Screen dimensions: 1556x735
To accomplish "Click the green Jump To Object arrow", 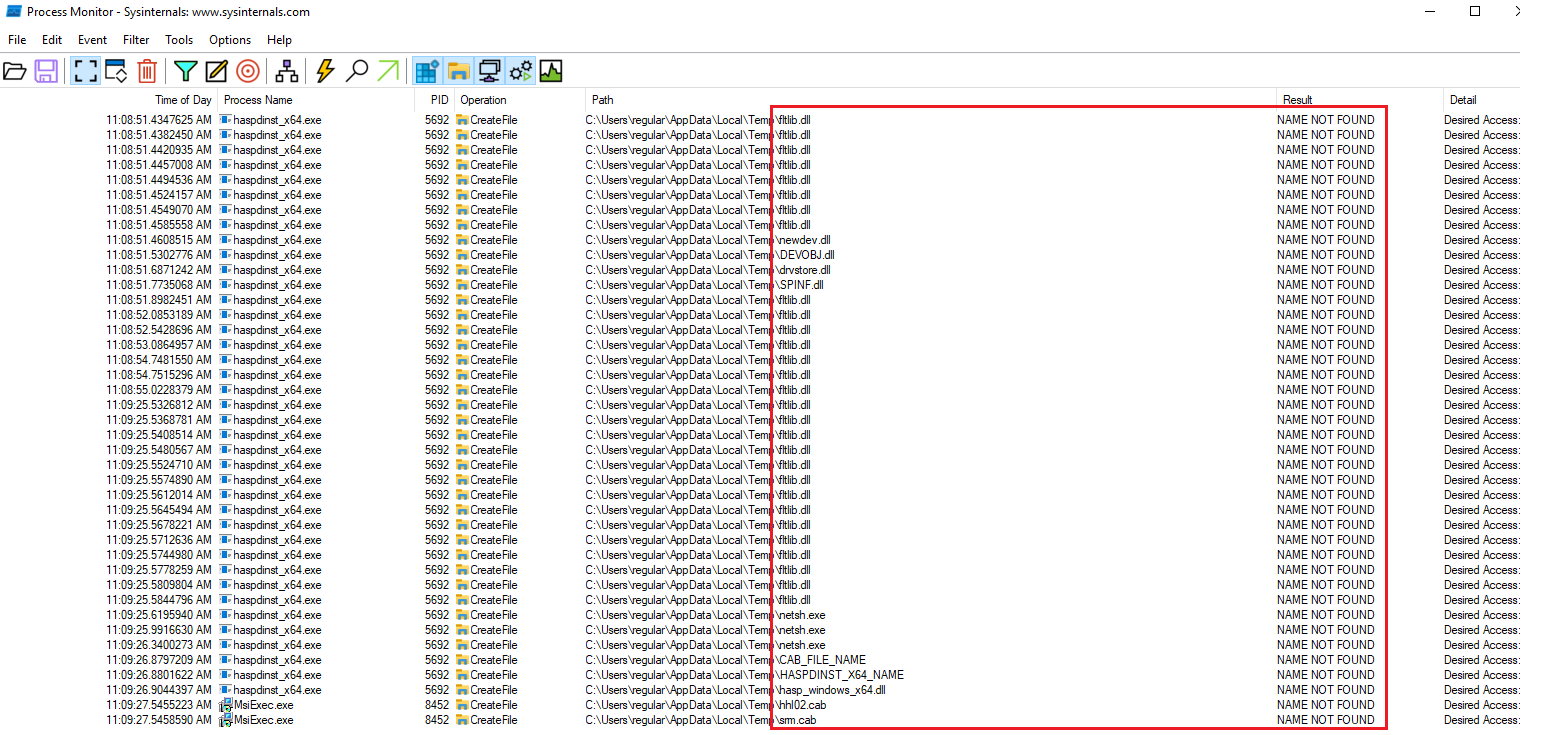I will [388, 71].
